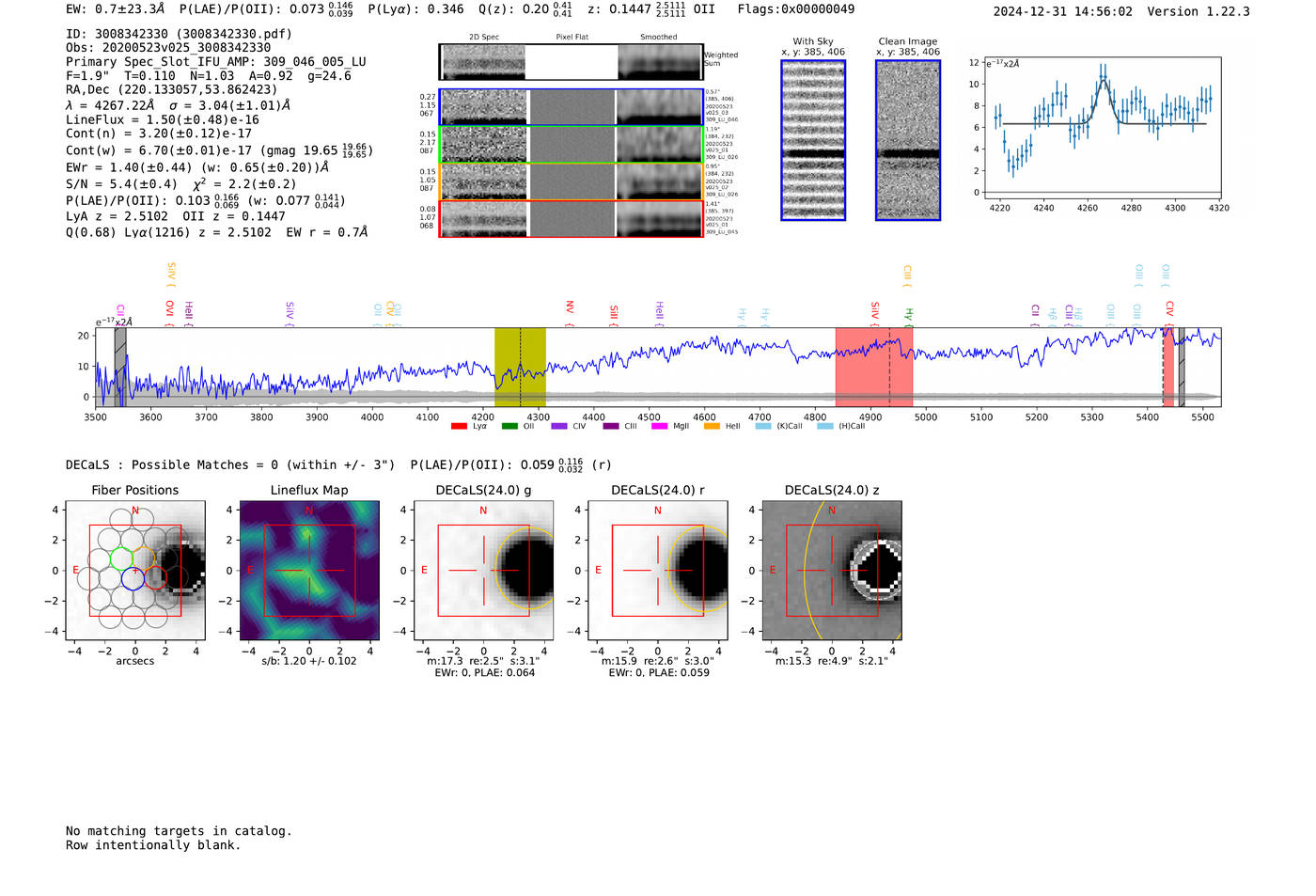
Task: Click the Flags:0x00000049 text
Action: [x=796, y=9]
